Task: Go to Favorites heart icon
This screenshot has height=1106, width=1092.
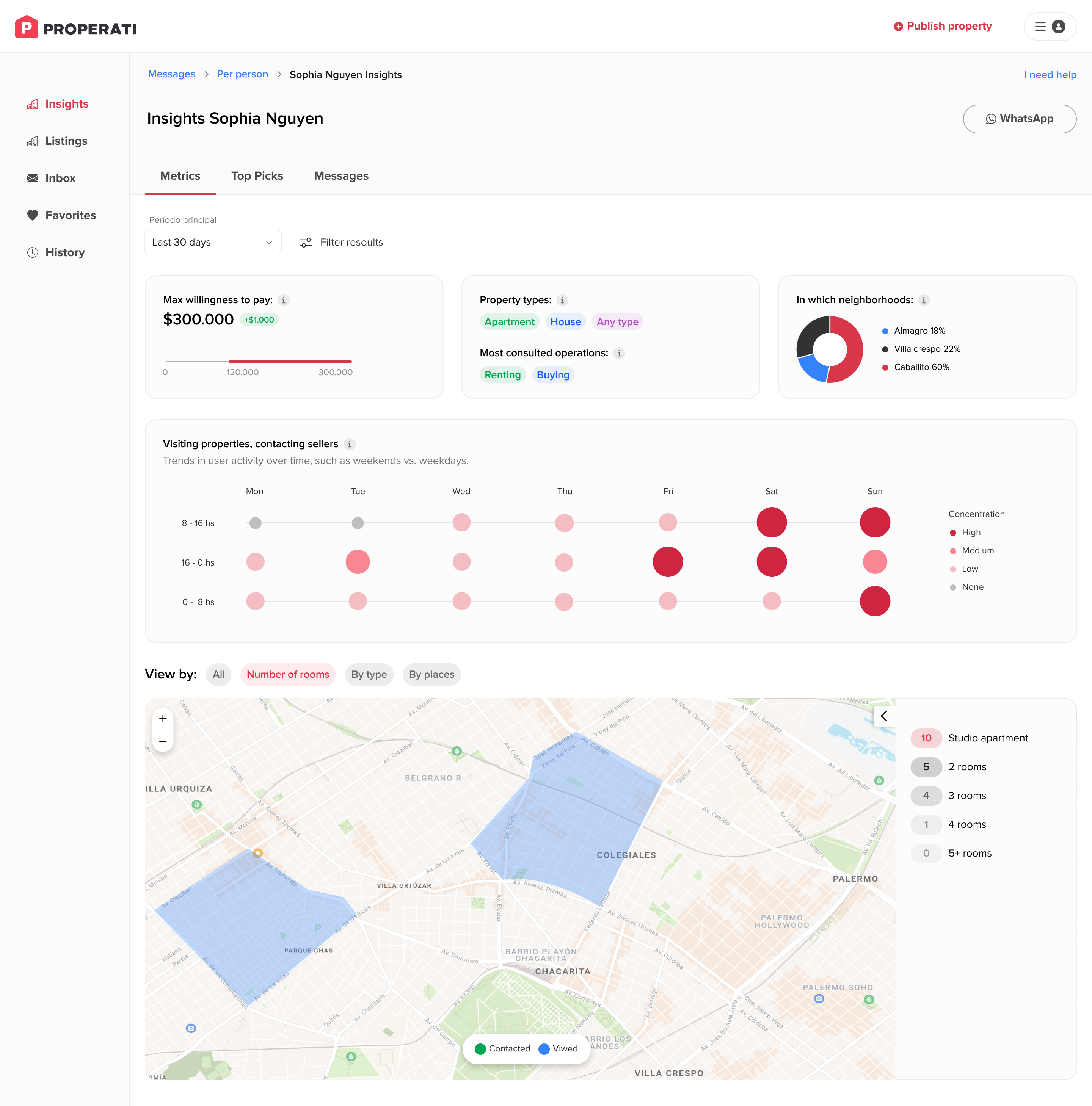Action: point(33,215)
